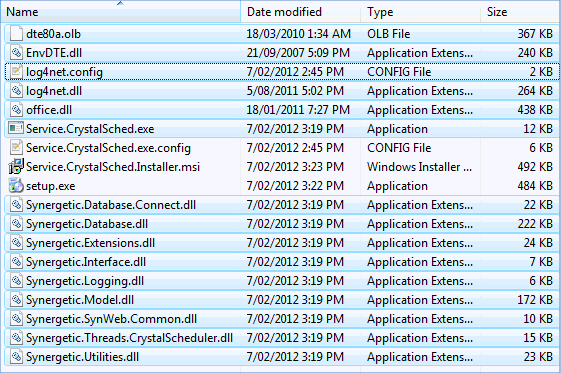Sort files by the Size column header

pyautogui.click(x=520, y=12)
